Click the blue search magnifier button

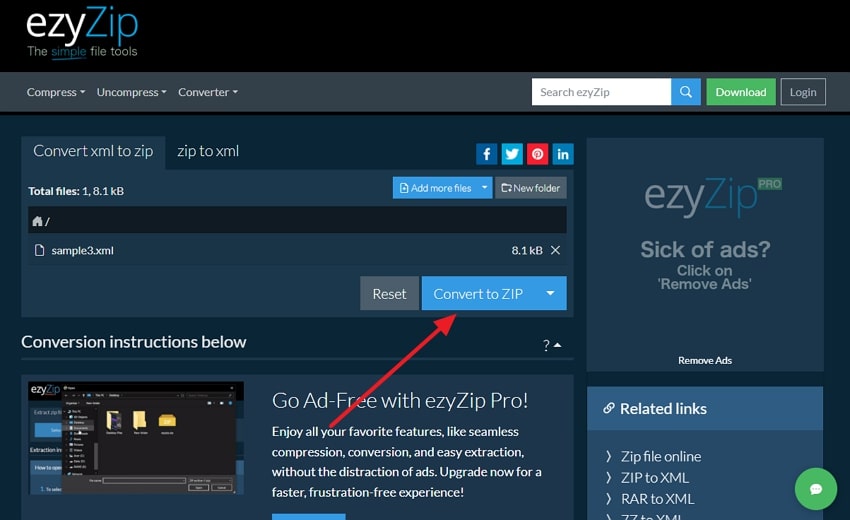click(x=686, y=92)
